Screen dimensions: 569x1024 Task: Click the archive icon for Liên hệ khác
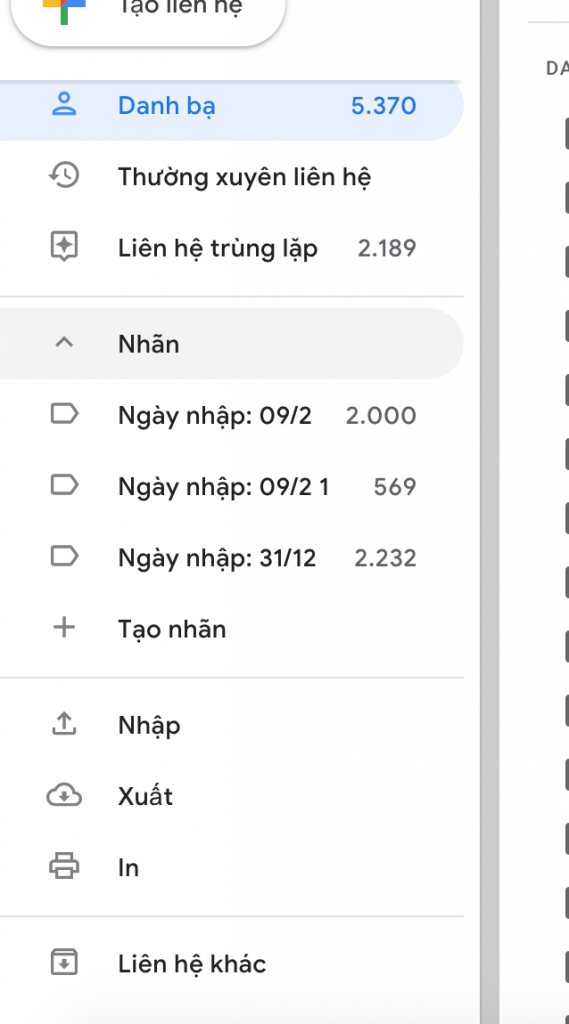click(x=64, y=963)
